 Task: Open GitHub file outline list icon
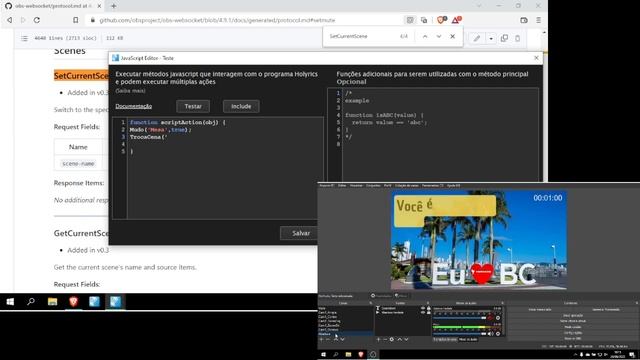pos(24,38)
